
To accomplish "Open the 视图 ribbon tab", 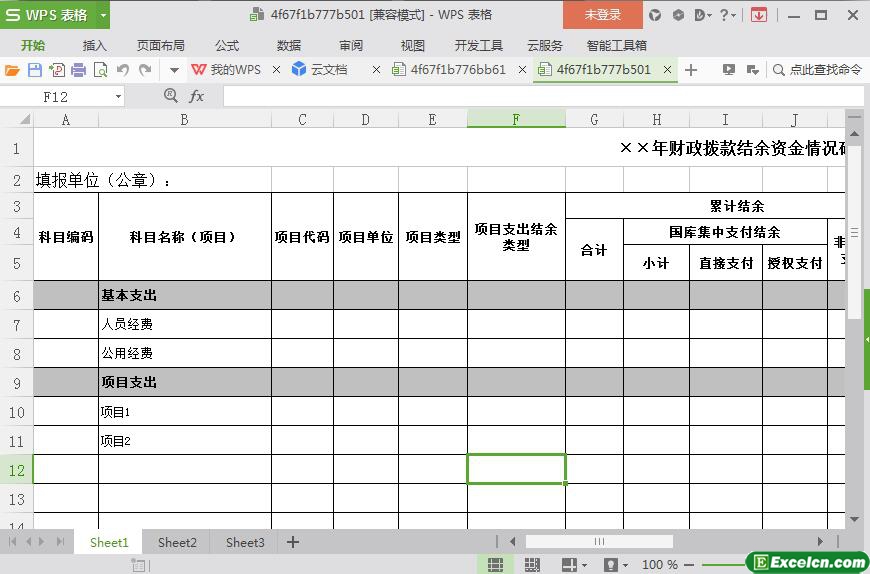I will click(412, 45).
